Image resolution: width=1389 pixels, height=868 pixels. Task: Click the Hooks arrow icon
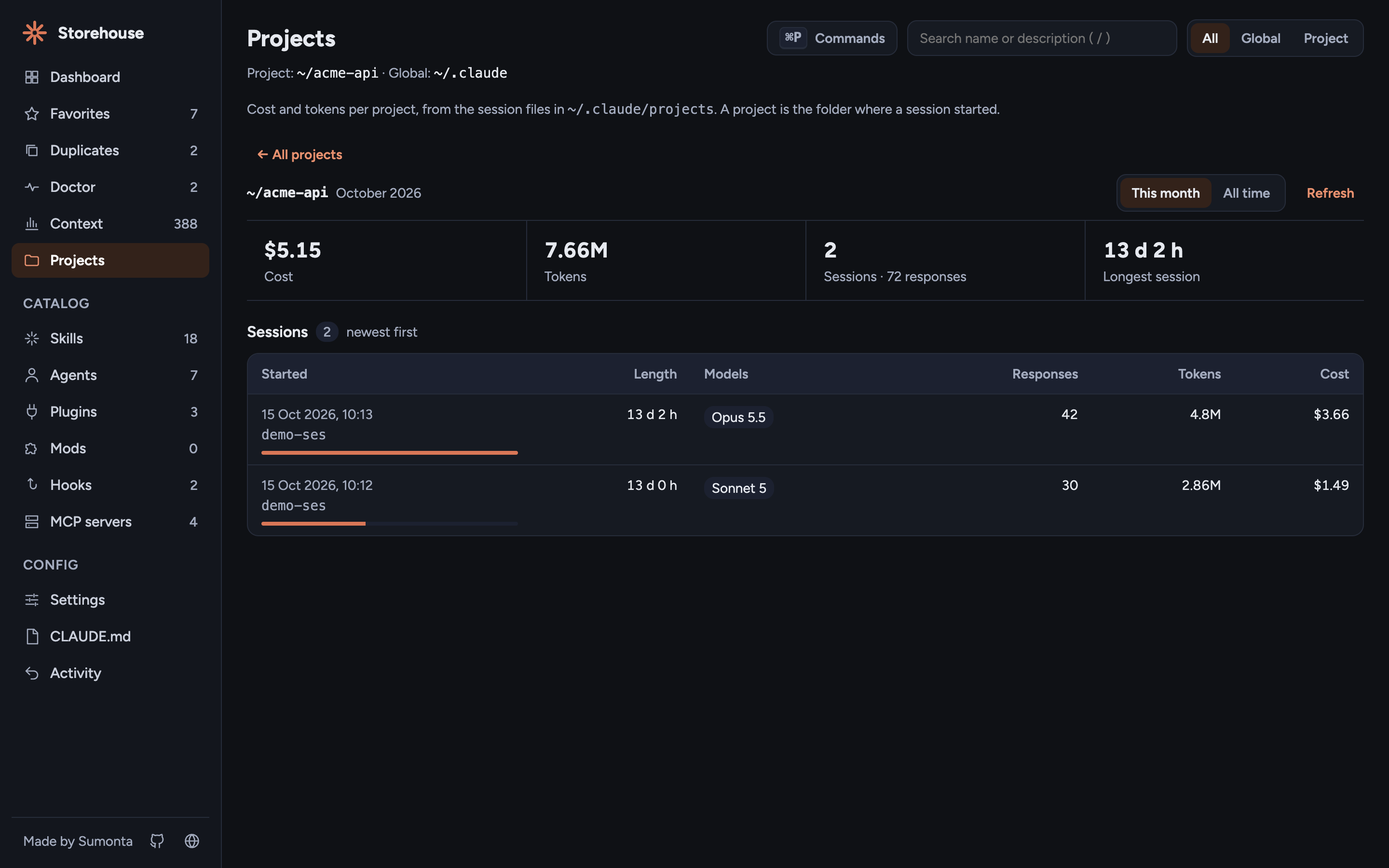[31, 485]
